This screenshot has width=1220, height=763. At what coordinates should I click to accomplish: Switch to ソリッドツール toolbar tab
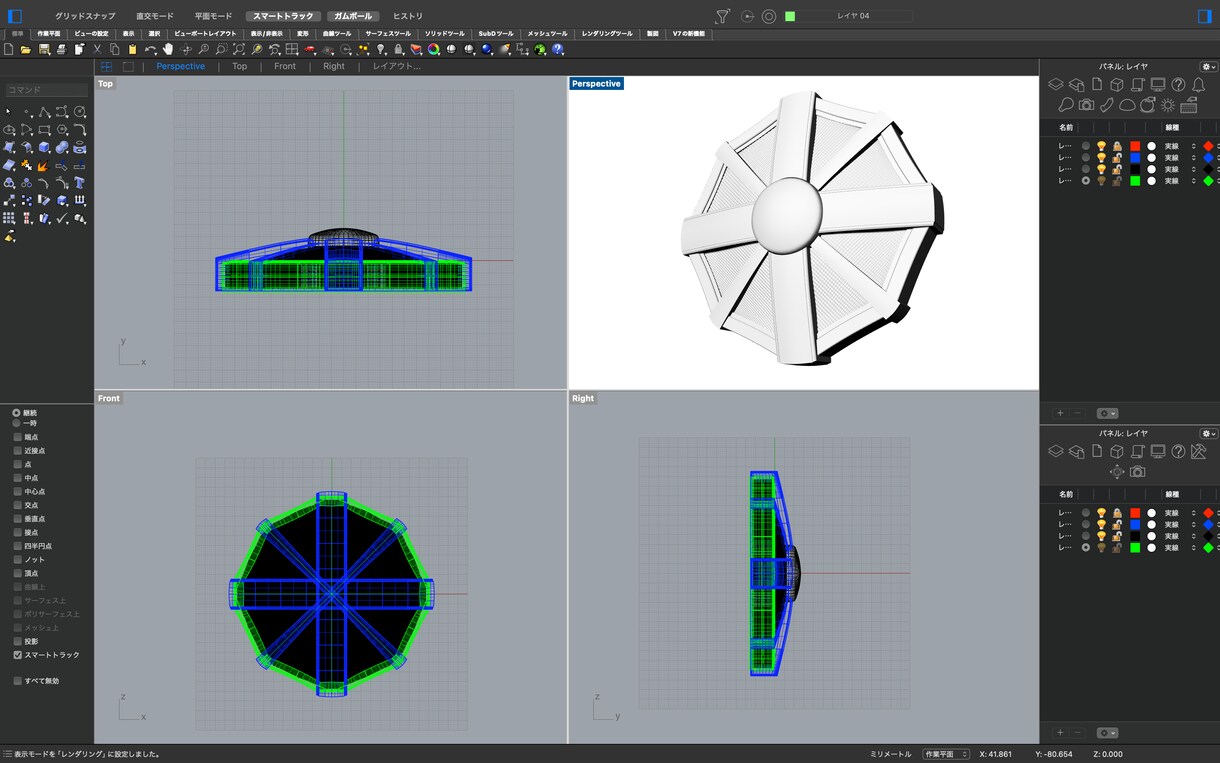[x=445, y=33]
